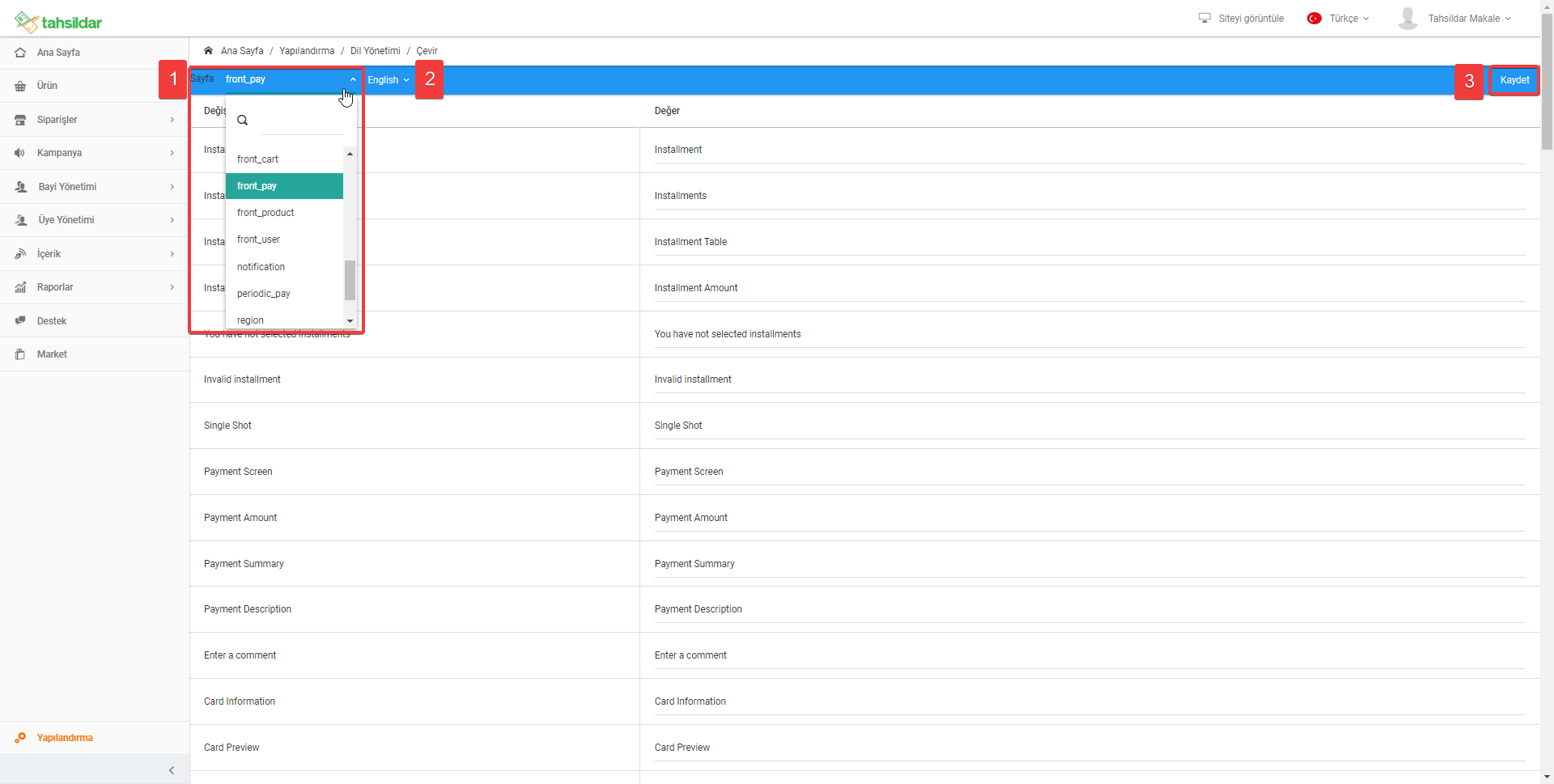Select notification from page list
Image resolution: width=1554 pixels, height=784 pixels.
click(x=284, y=267)
